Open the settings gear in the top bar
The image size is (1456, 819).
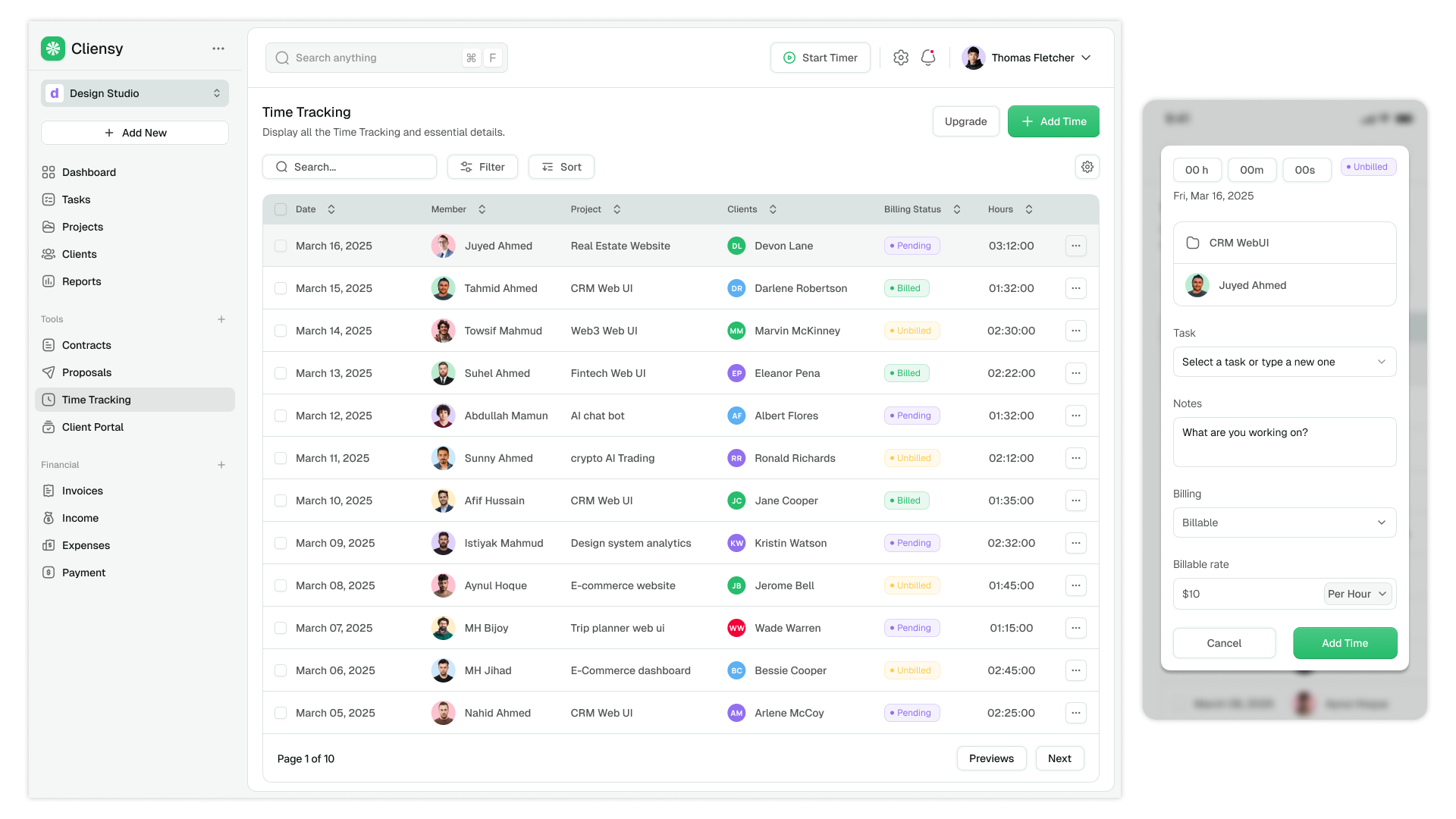pos(901,58)
